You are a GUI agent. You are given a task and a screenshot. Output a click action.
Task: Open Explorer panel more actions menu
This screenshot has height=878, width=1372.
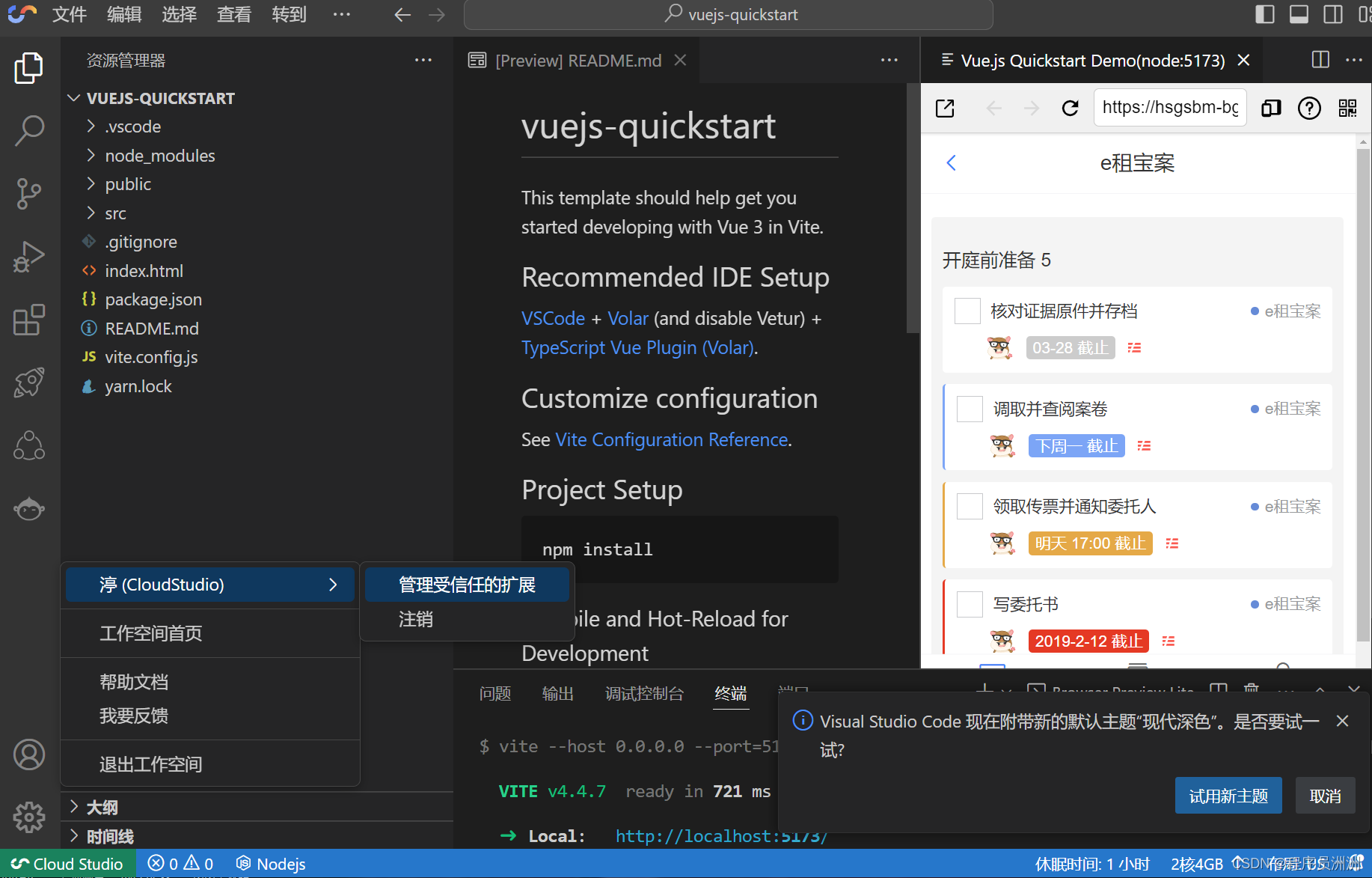pos(423,60)
